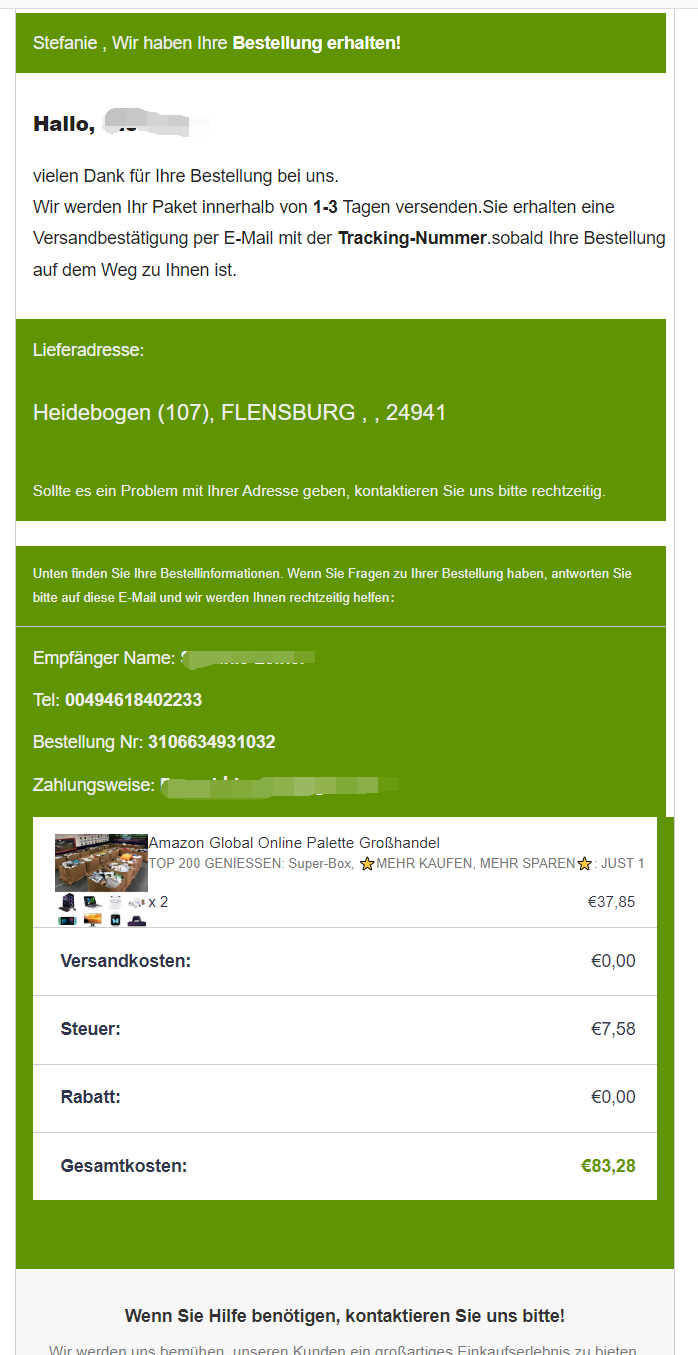Click the handheld game console icon
Image resolution: width=698 pixels, height=1355 pixels.
pyautogui.click(x=67, y=921)
